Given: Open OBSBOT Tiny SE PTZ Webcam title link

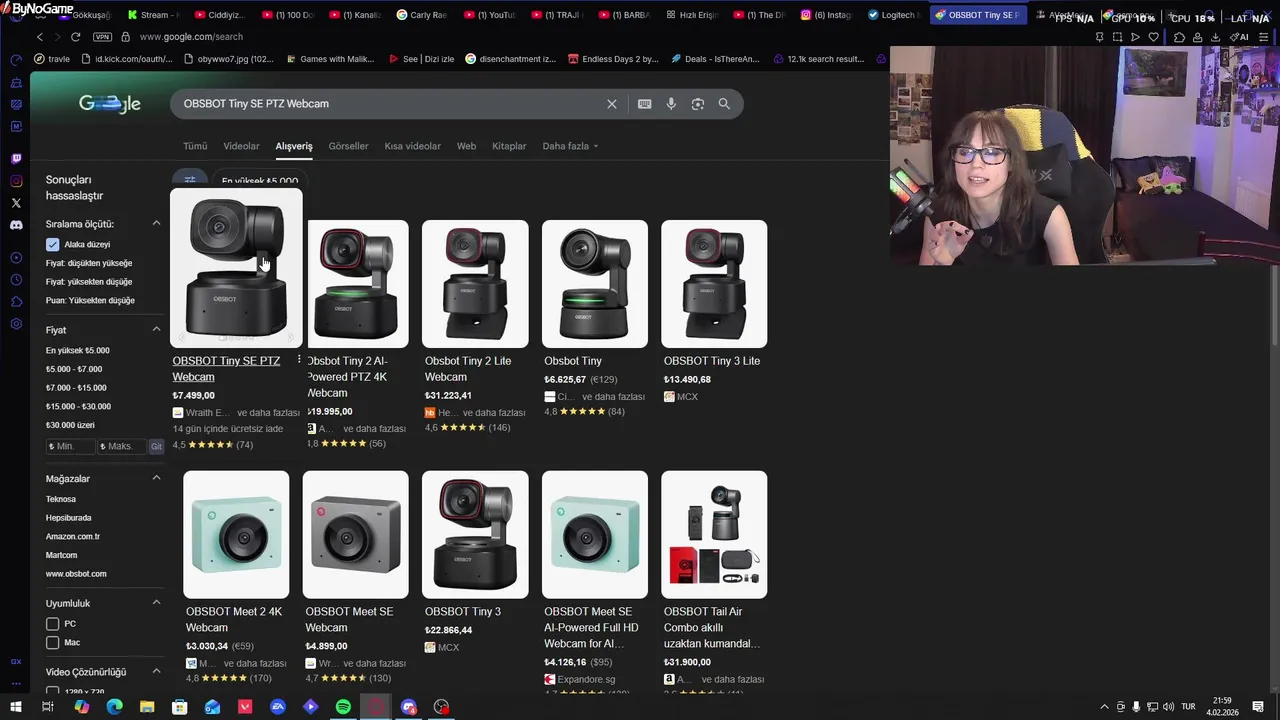Looking at the screenshot, I should pyautogui.click(x=226, y=369).
